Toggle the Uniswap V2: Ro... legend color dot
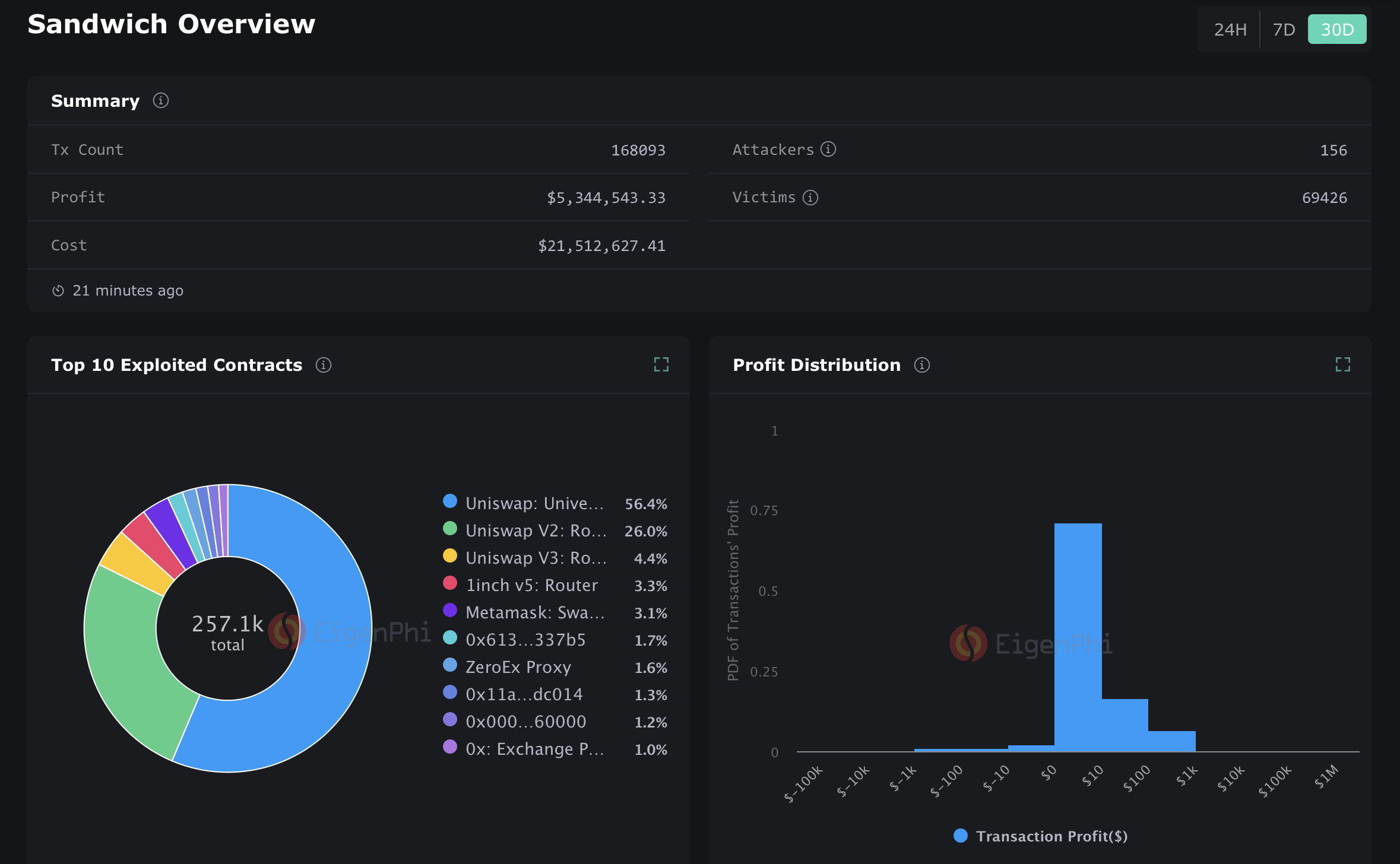Viewport: 1400px width, 864px height. tap(450, 529)
